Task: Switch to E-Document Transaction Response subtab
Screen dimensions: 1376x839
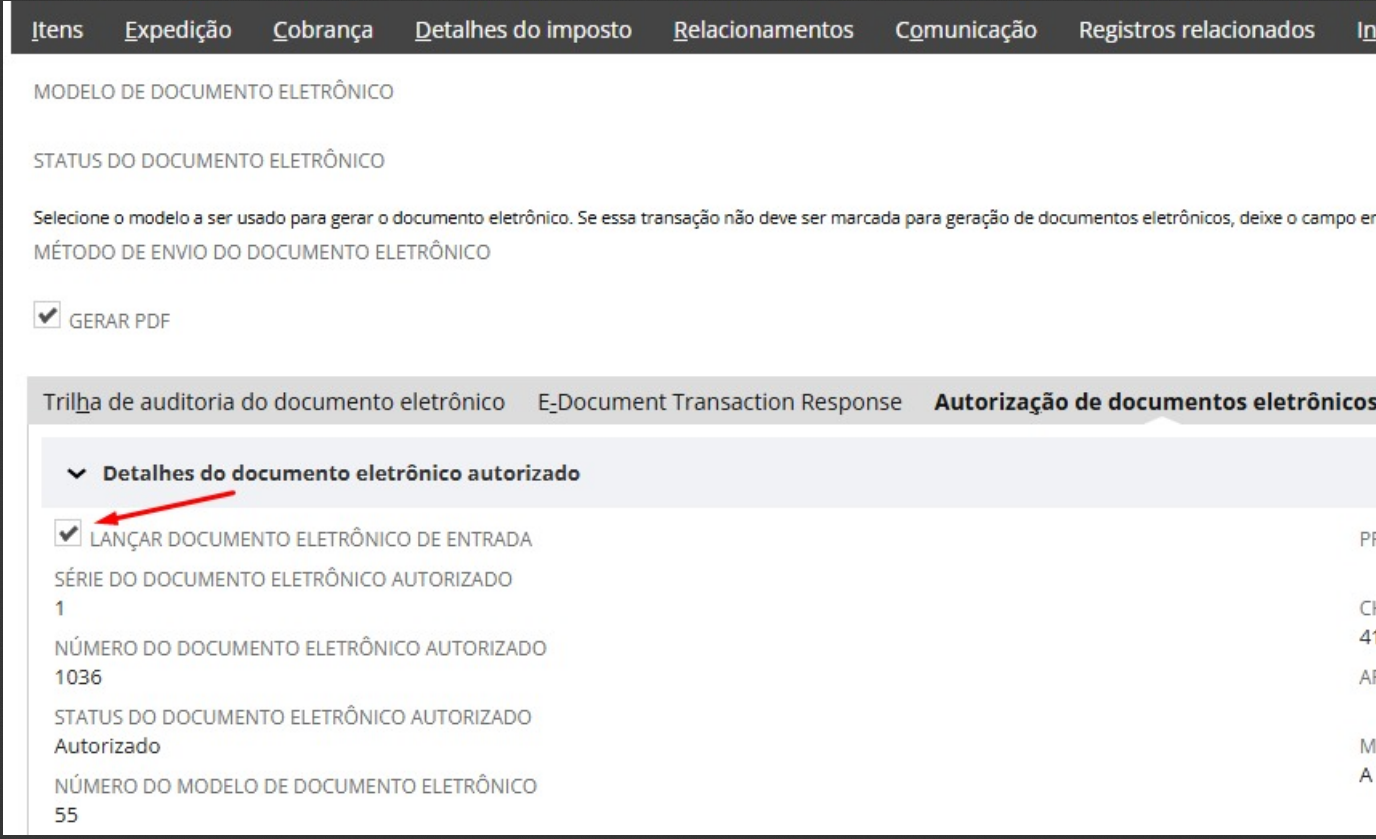Action: 719,402
